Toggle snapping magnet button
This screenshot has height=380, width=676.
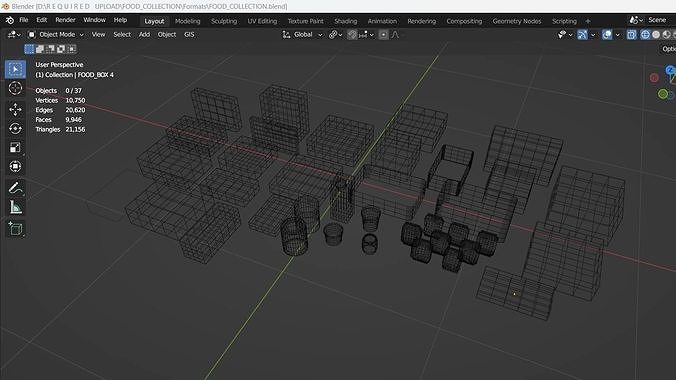[x=352, y=35]
